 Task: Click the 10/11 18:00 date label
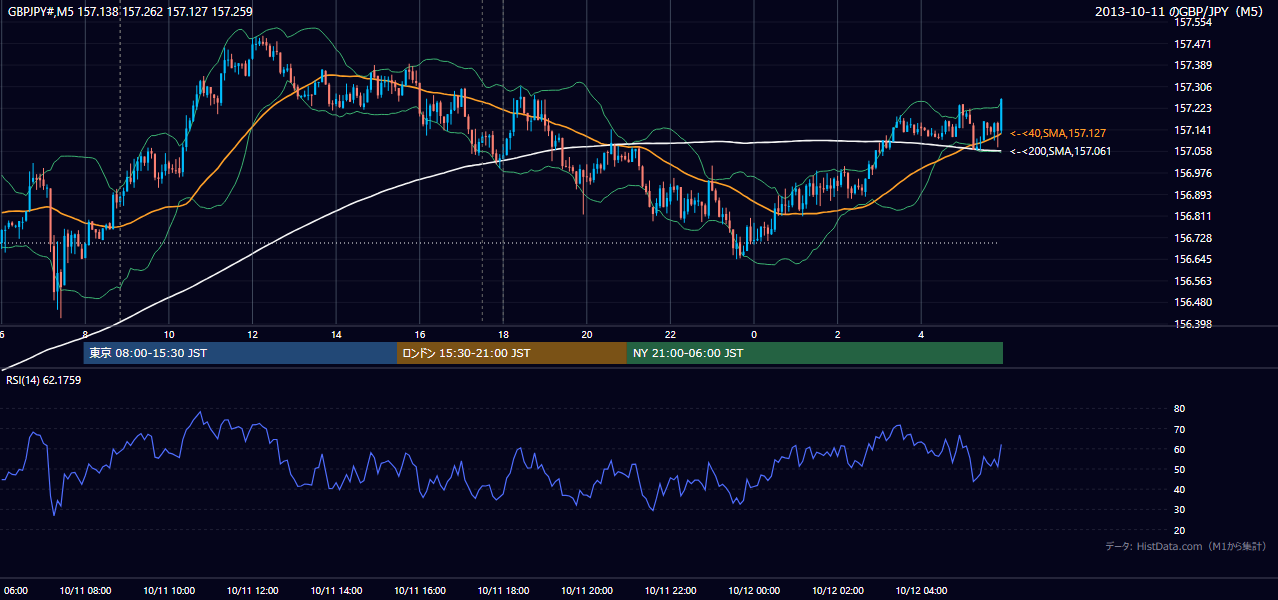click(503, 591)
